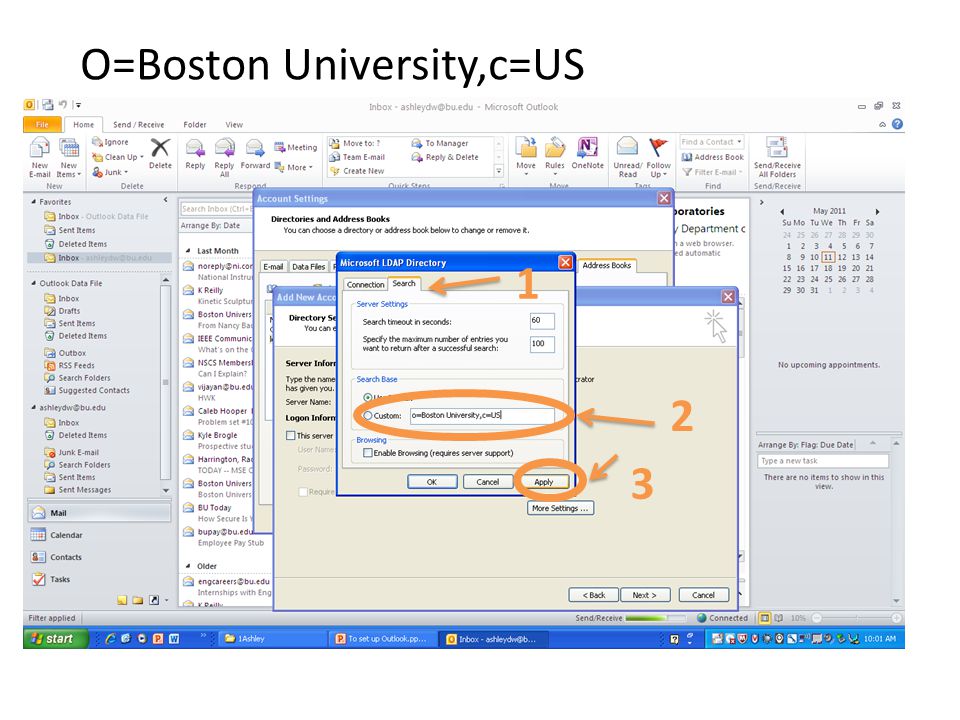This screenshot has height=720, width=960.
Task: Toggle 'This server' requires logon checkbox
Action: 291,436
